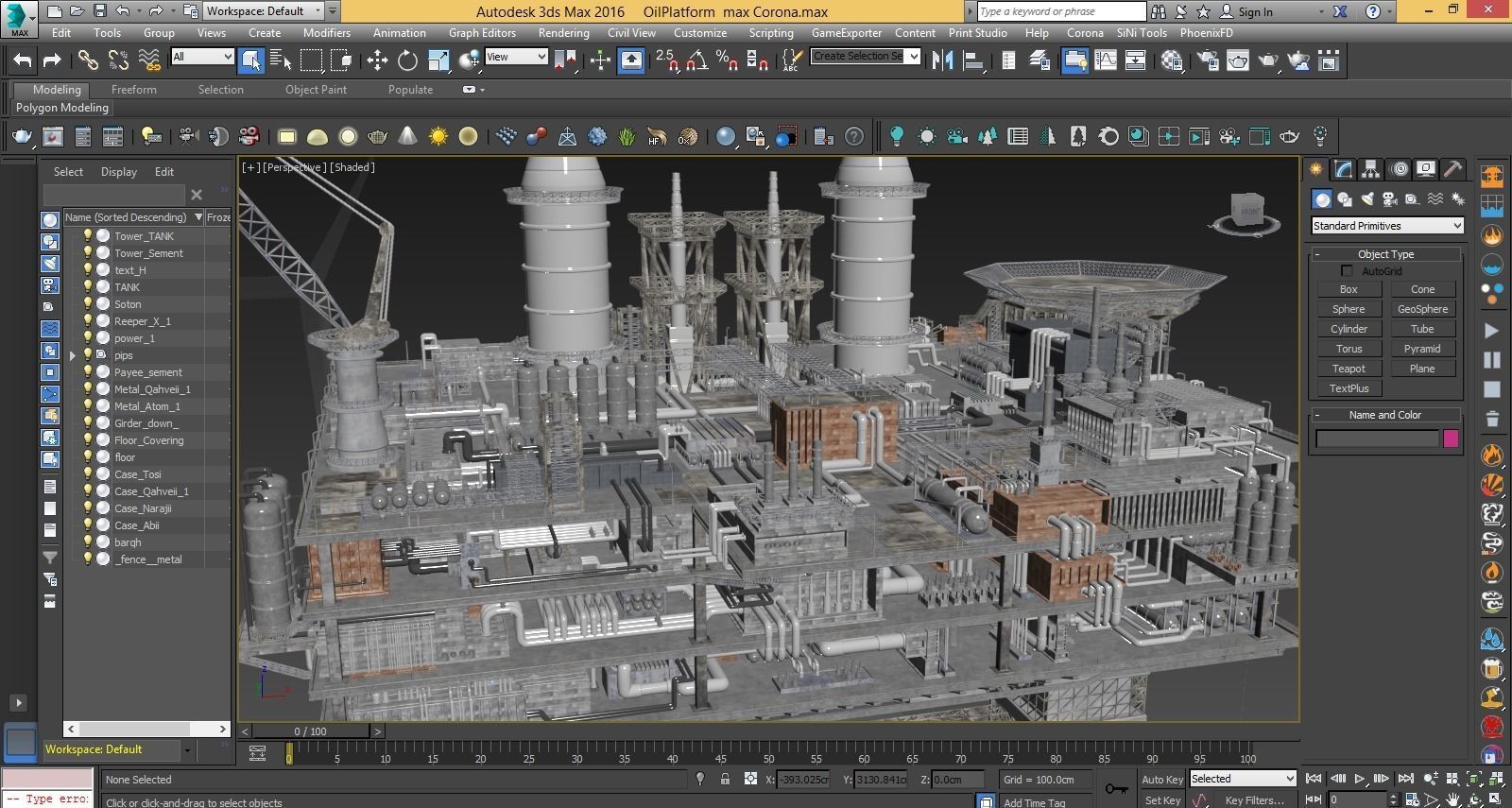Open the reference coordinate View dropdown
Screen dimensions: 1512x808
[516, 57]
